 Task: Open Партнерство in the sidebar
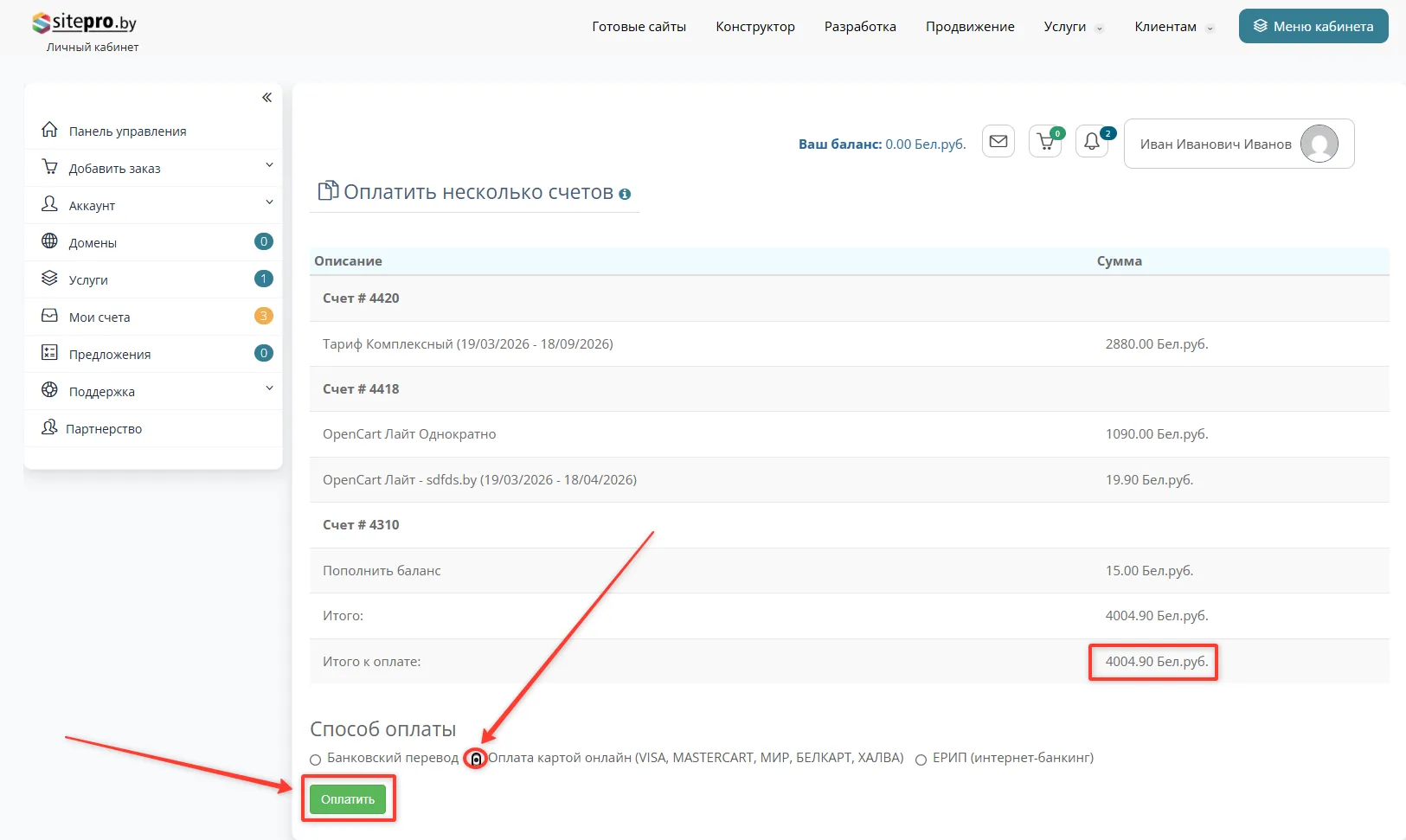click(104, 429)
